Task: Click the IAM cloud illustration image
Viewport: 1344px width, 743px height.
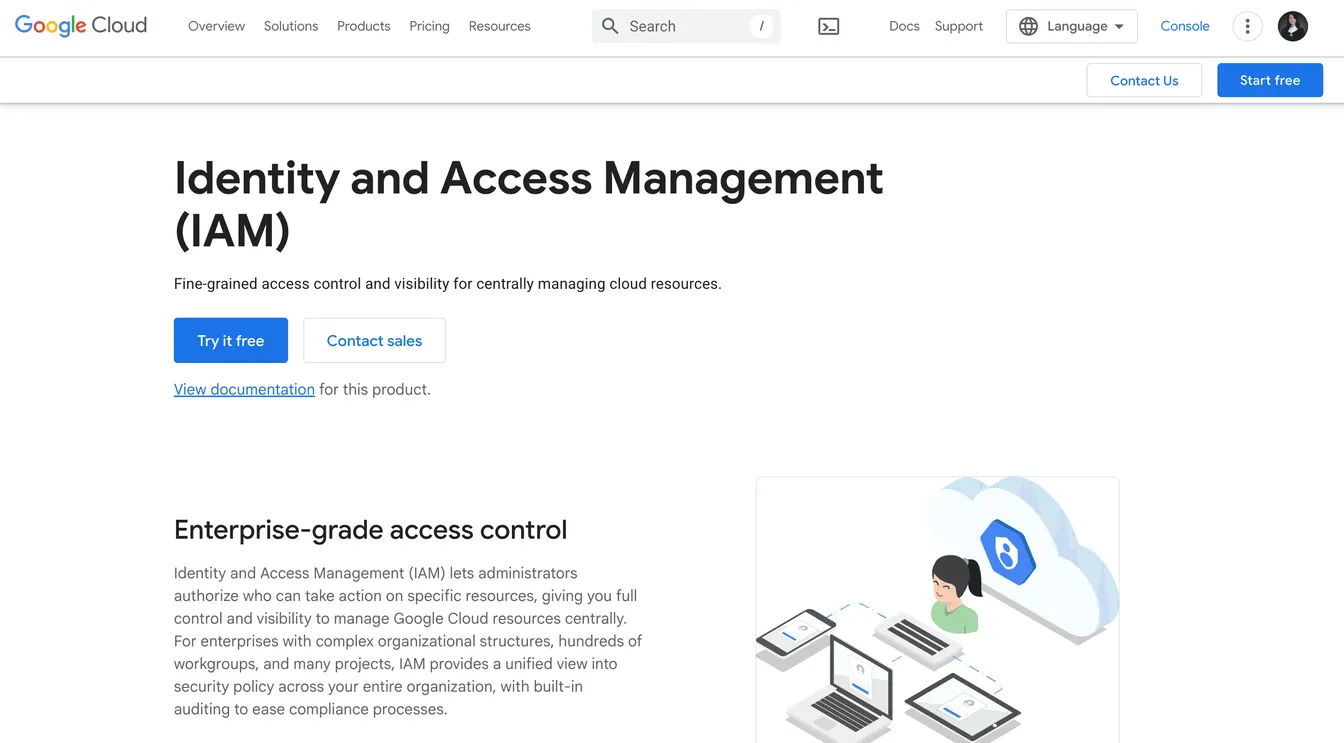Action: [x=938, y=610]
